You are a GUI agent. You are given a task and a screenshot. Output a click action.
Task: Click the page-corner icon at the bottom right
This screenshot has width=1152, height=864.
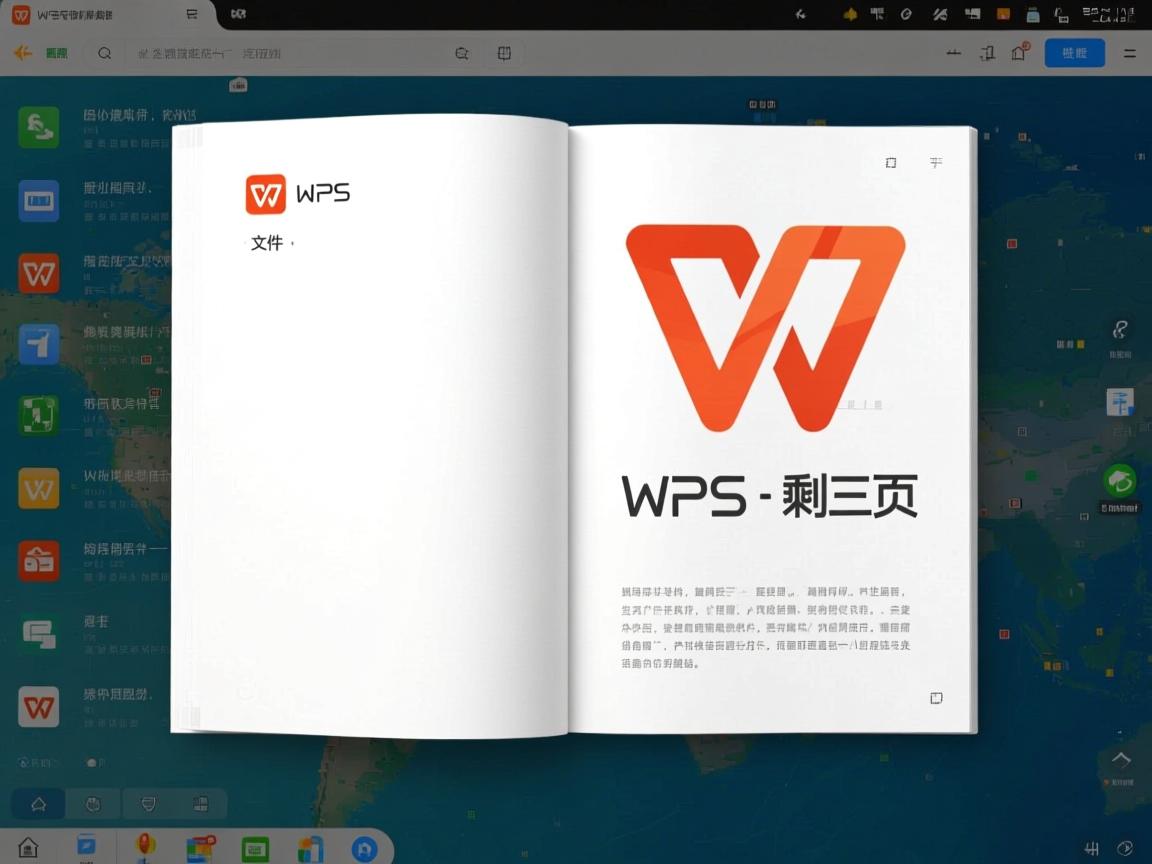click(936, 698)
